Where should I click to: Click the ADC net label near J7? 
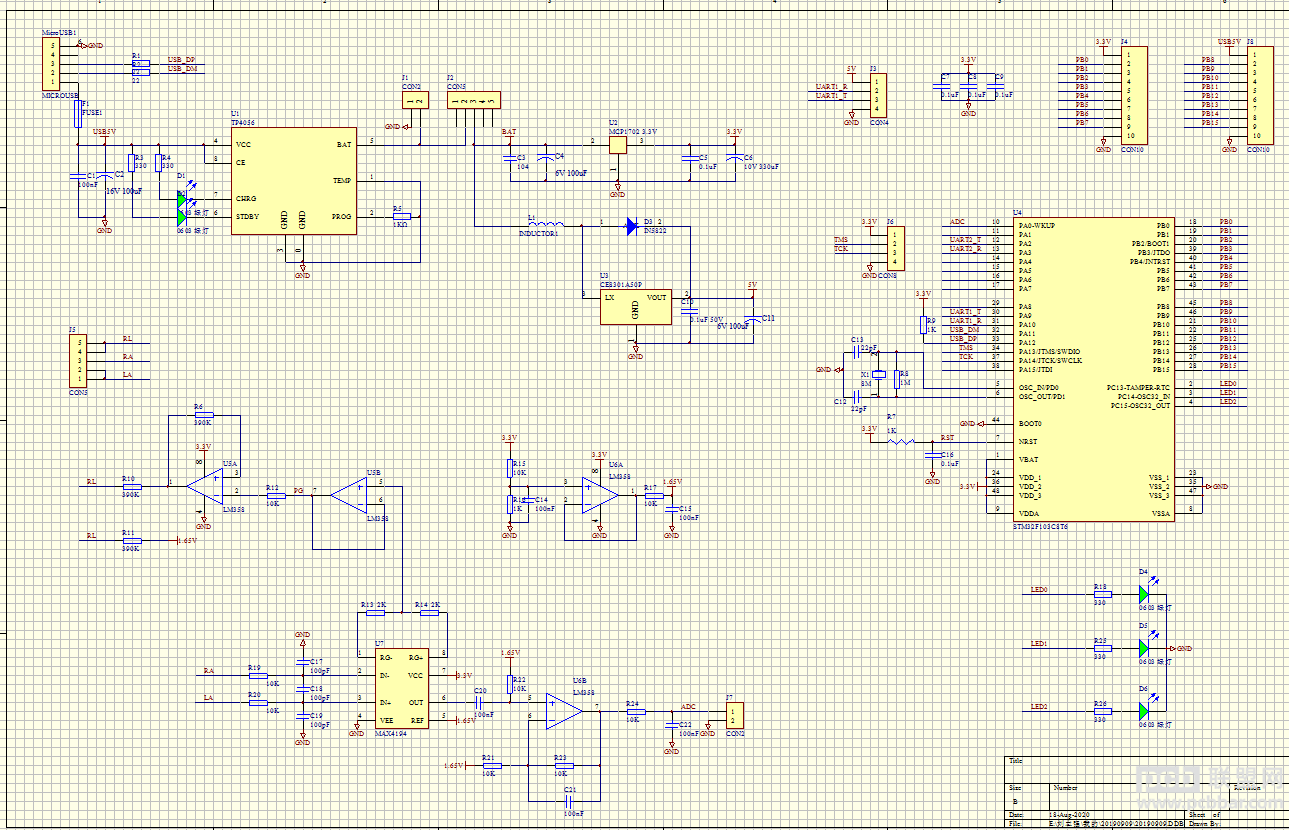pos(688,707)
